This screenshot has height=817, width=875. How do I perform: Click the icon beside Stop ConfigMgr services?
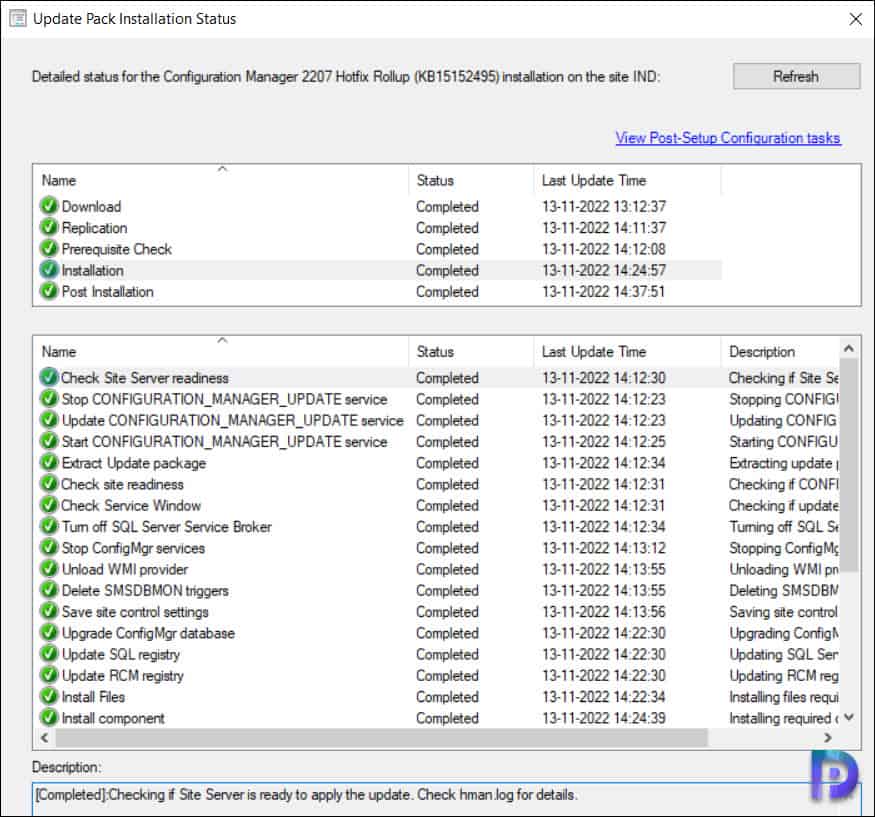(49, 547)
